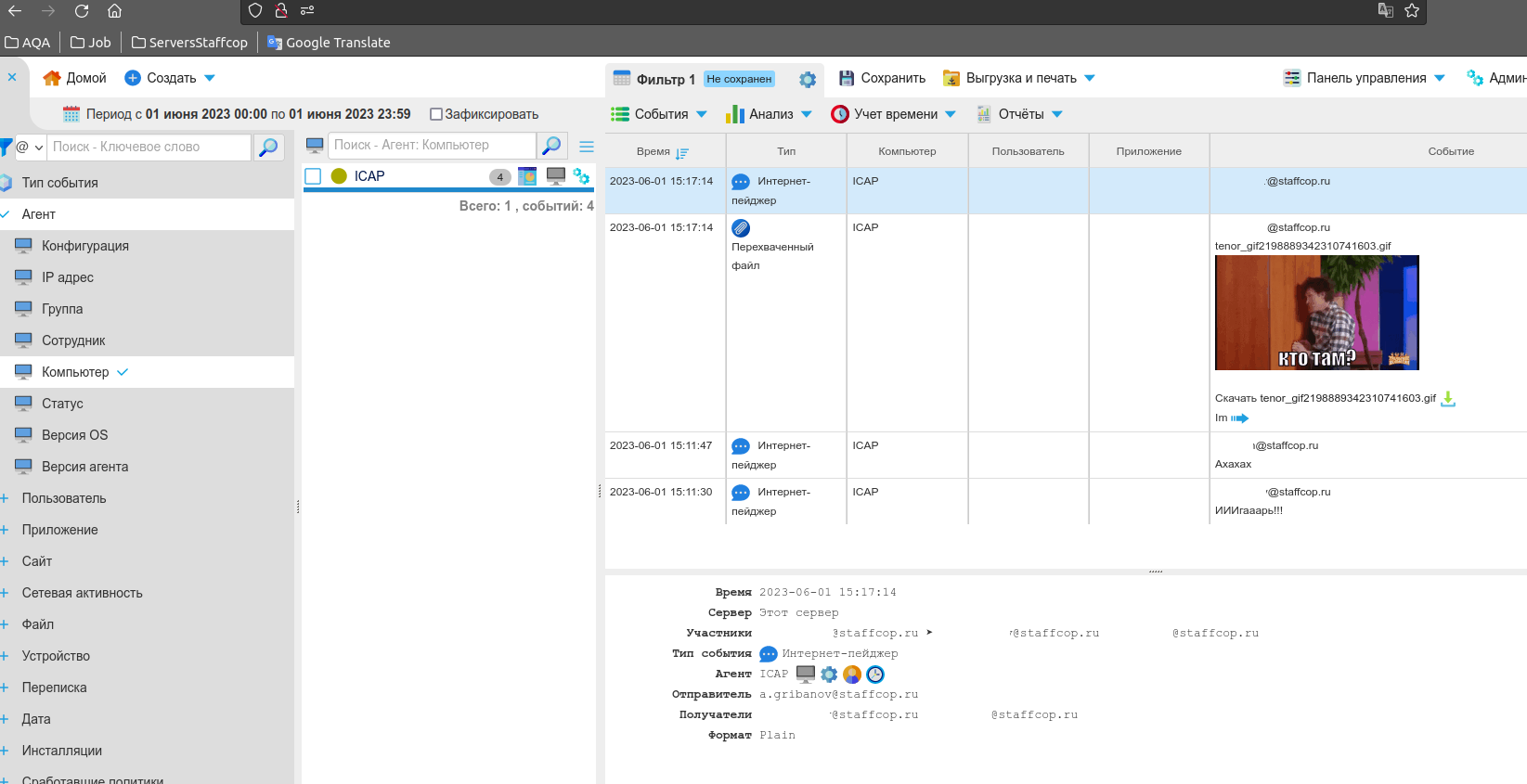Open the Отчёты menu
Image resolution: width=1527 pixels, height=784 pixels.
pos(1019,114)
